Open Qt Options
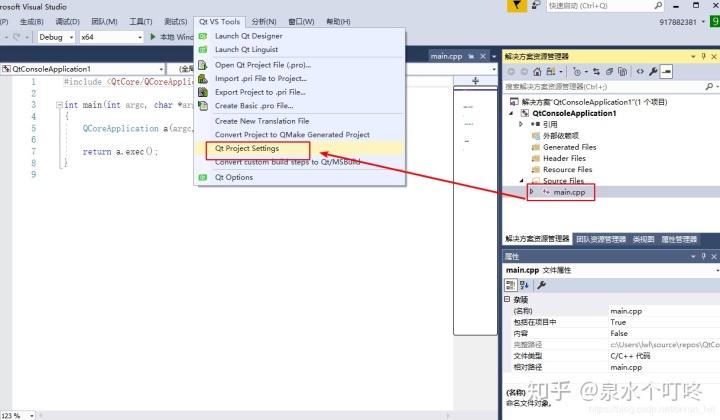 pos(234,177)
